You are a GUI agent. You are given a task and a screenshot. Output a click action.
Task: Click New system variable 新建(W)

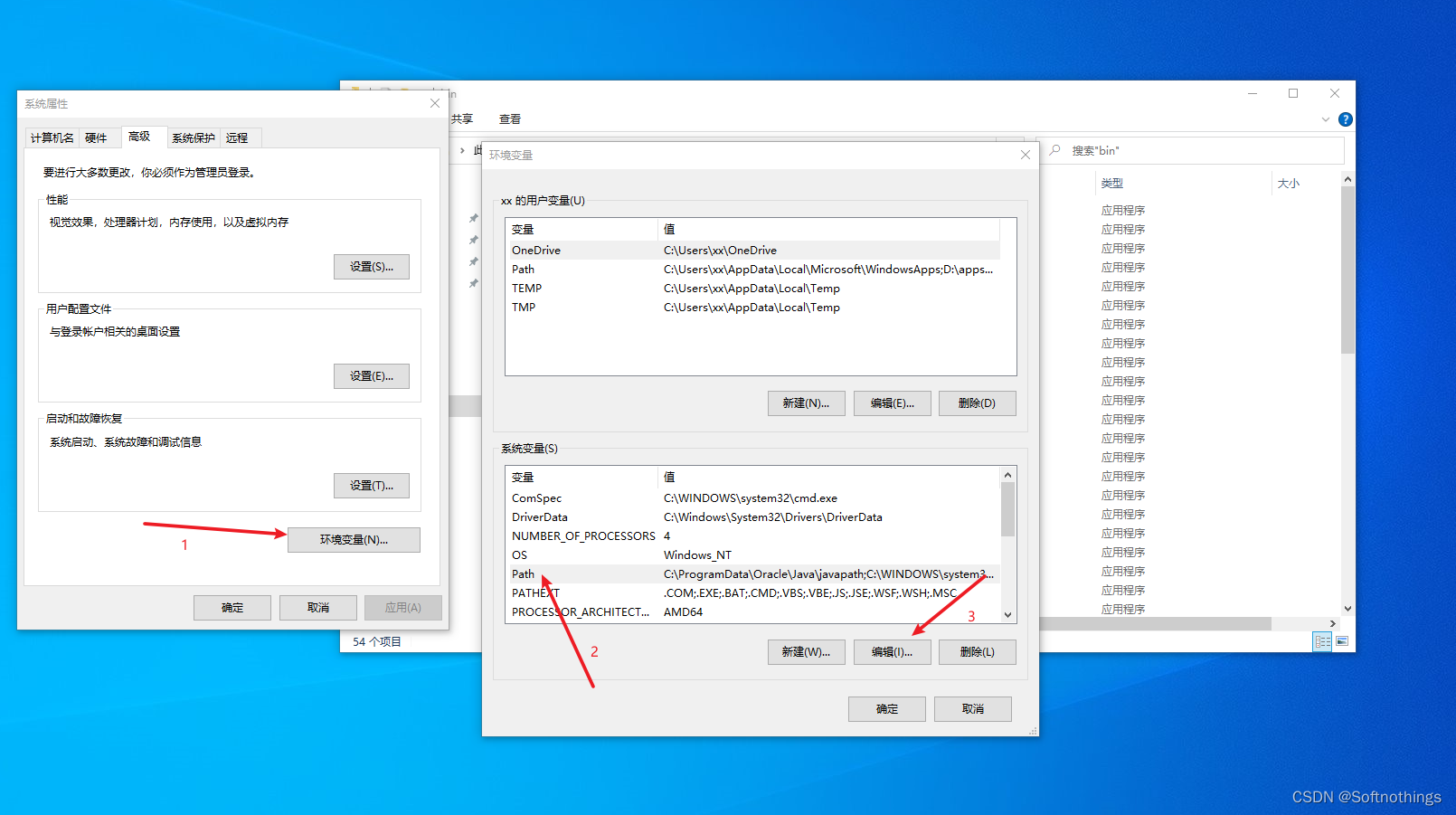click(807, 652)
